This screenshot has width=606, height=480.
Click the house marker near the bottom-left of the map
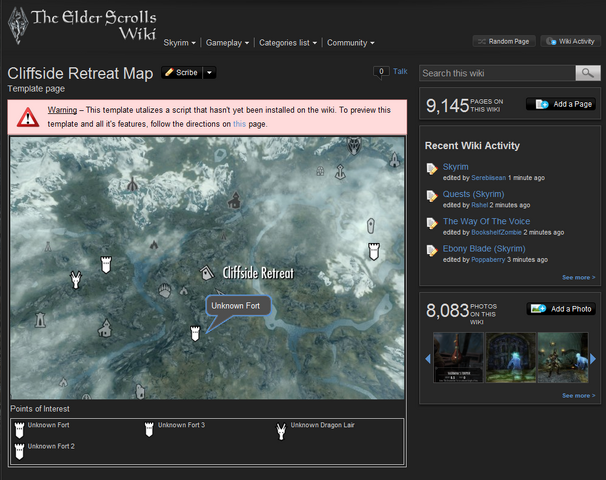click(x=105, y=328)
